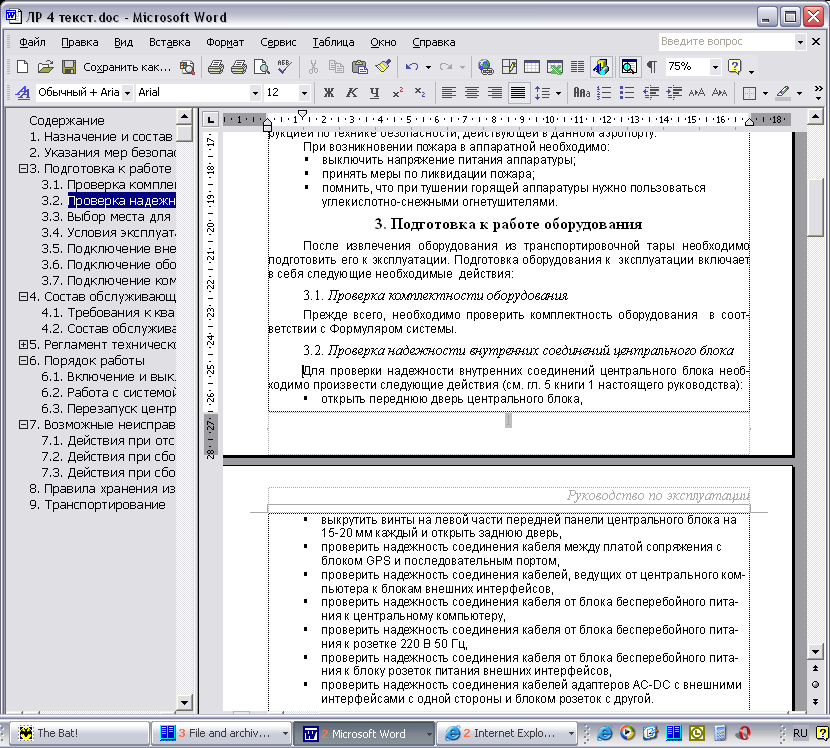
Task: Open the Формат menu
Action: (225, 42)
